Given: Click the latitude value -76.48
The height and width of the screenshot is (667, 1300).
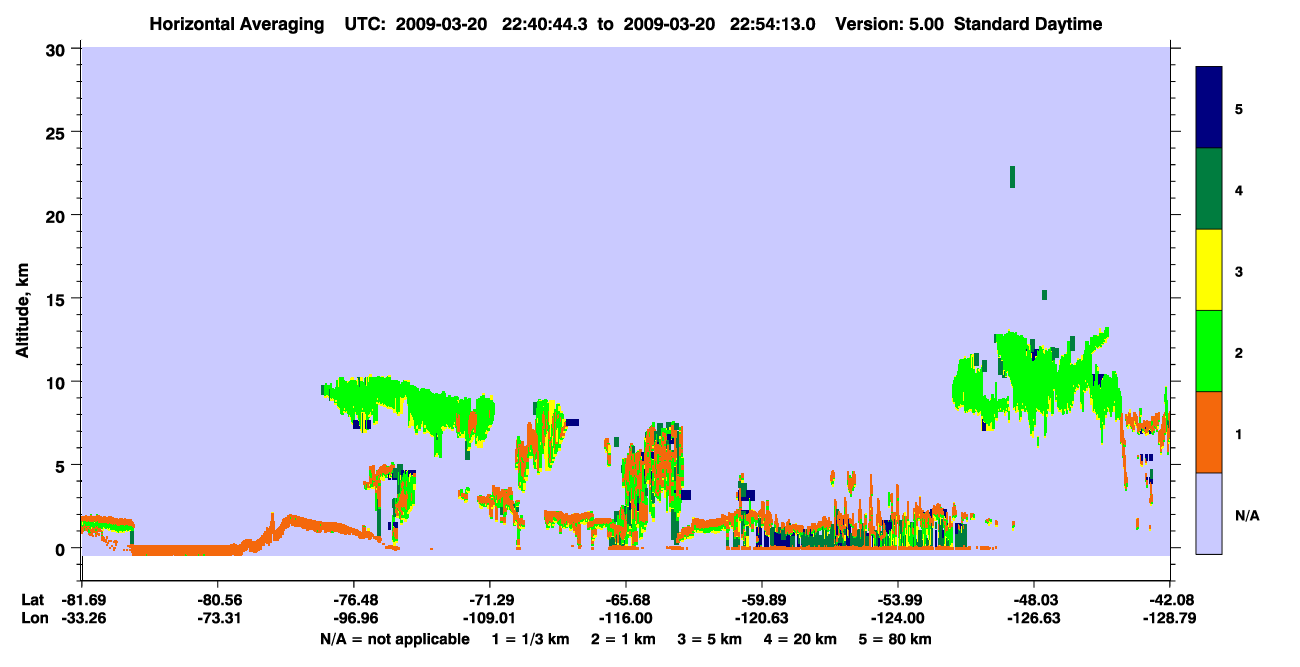Looking at the screenshot, I should pos(353,600).
